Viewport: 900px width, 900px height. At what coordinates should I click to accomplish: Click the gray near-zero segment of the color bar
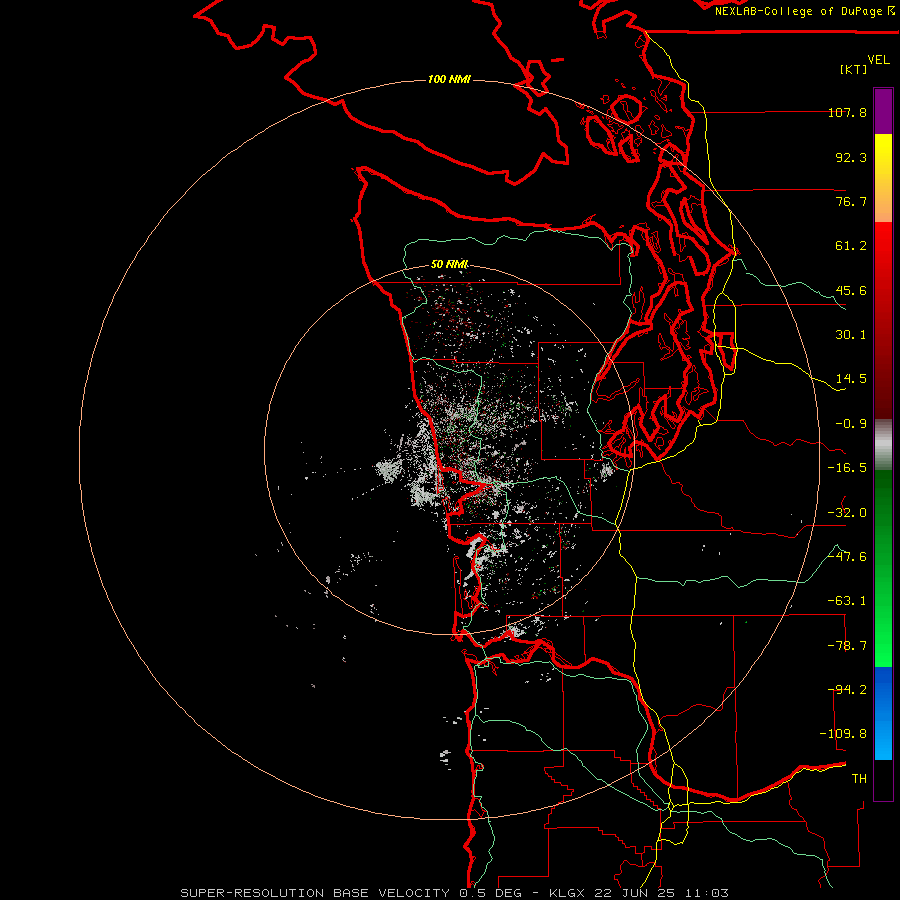(883, 445)
